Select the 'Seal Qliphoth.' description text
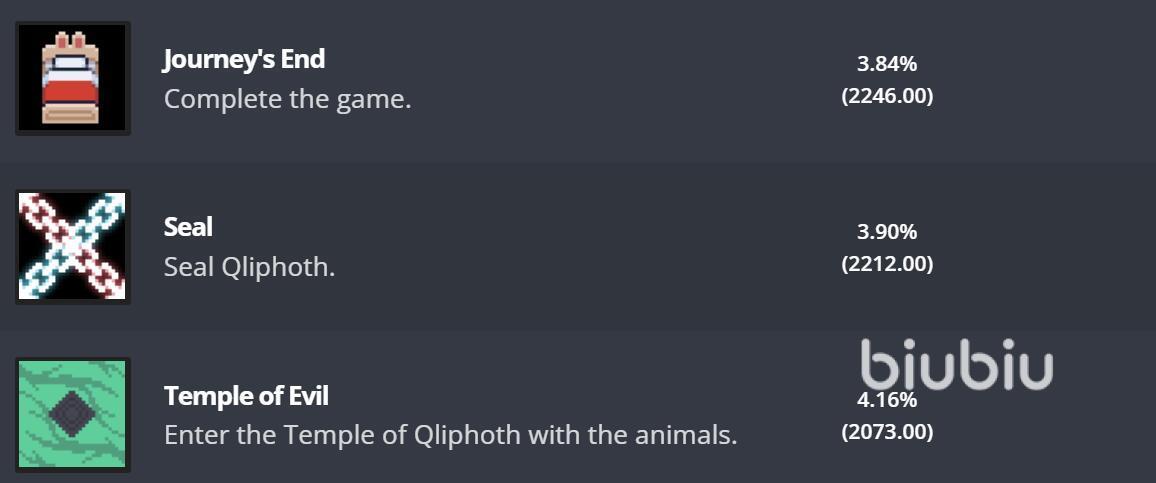This screenshot has height=483, width=1156. 249,267
